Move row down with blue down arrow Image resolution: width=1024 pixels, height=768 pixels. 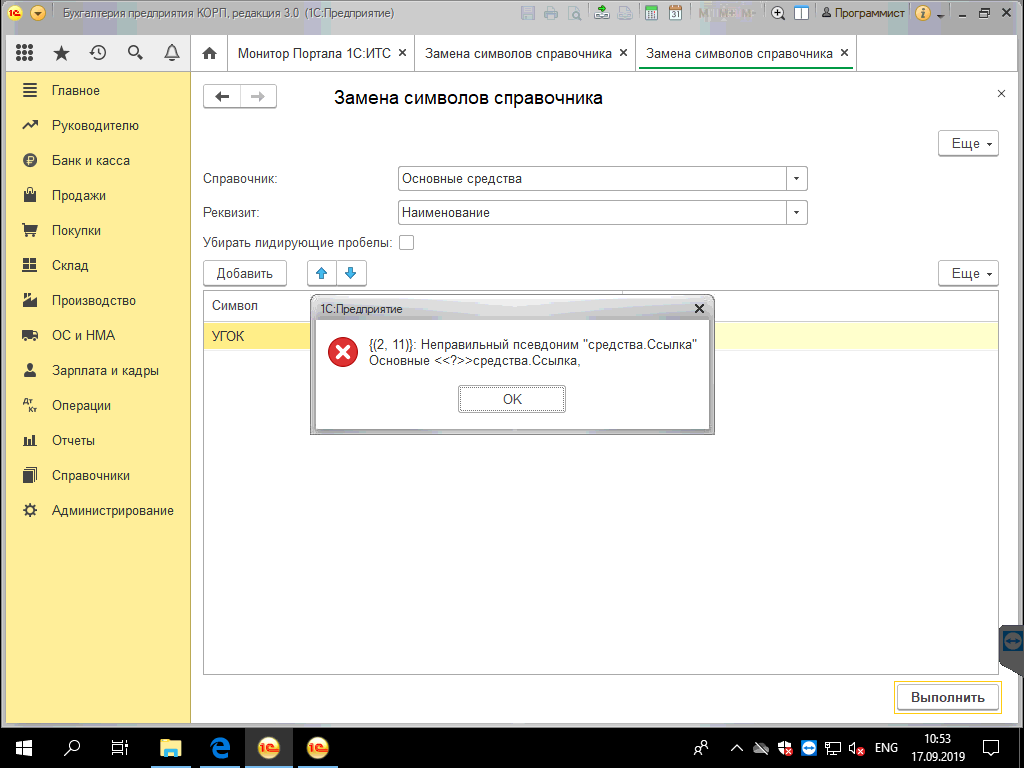click(x=351, y=273)
